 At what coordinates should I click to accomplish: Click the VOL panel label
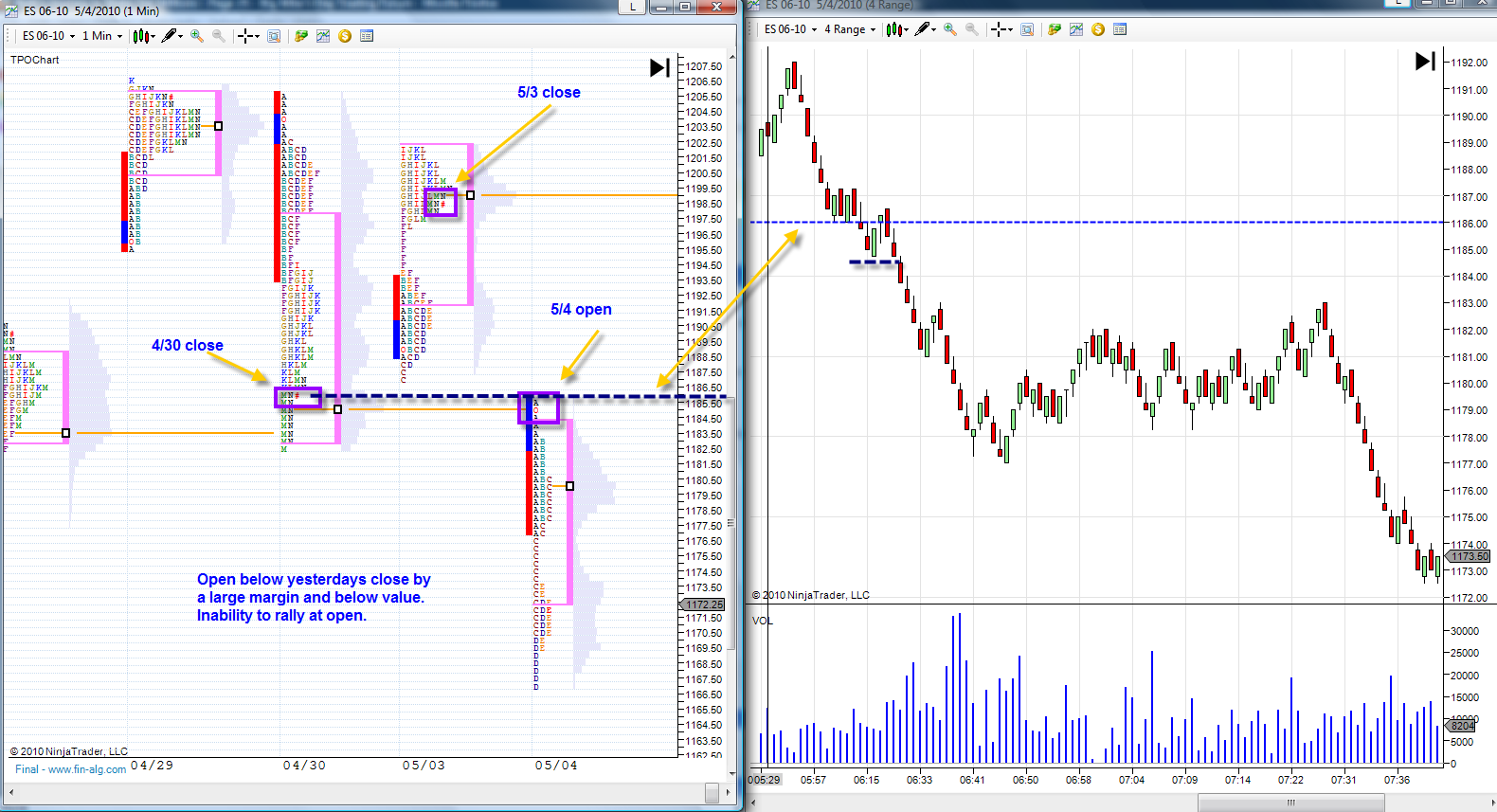pyautogui.click(x=762, y=621)
